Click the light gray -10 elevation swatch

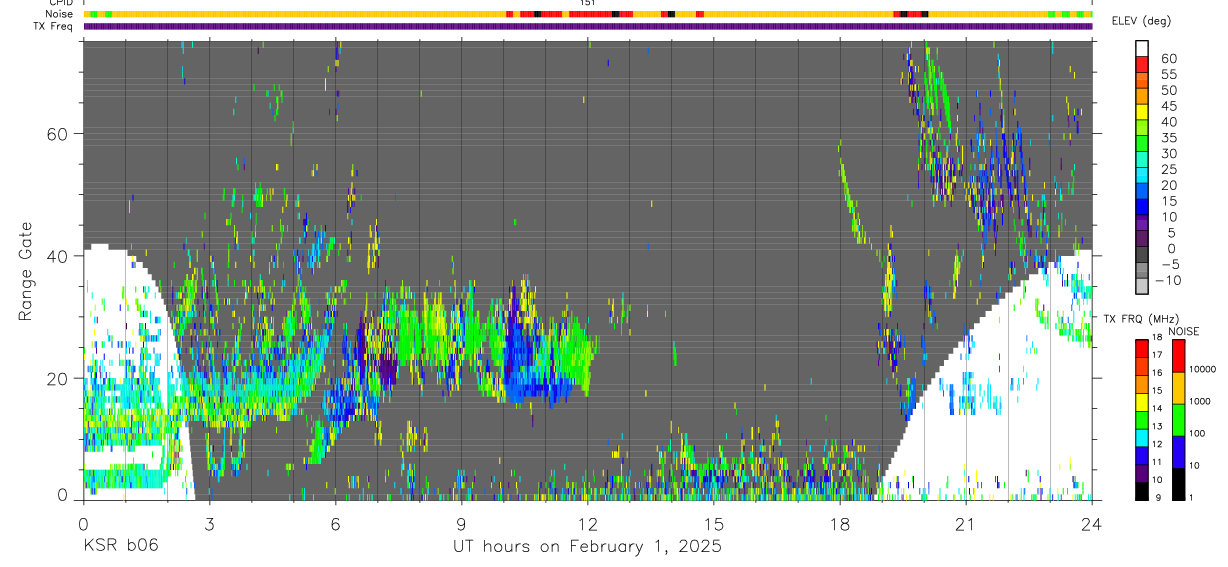click(1143, 288)
